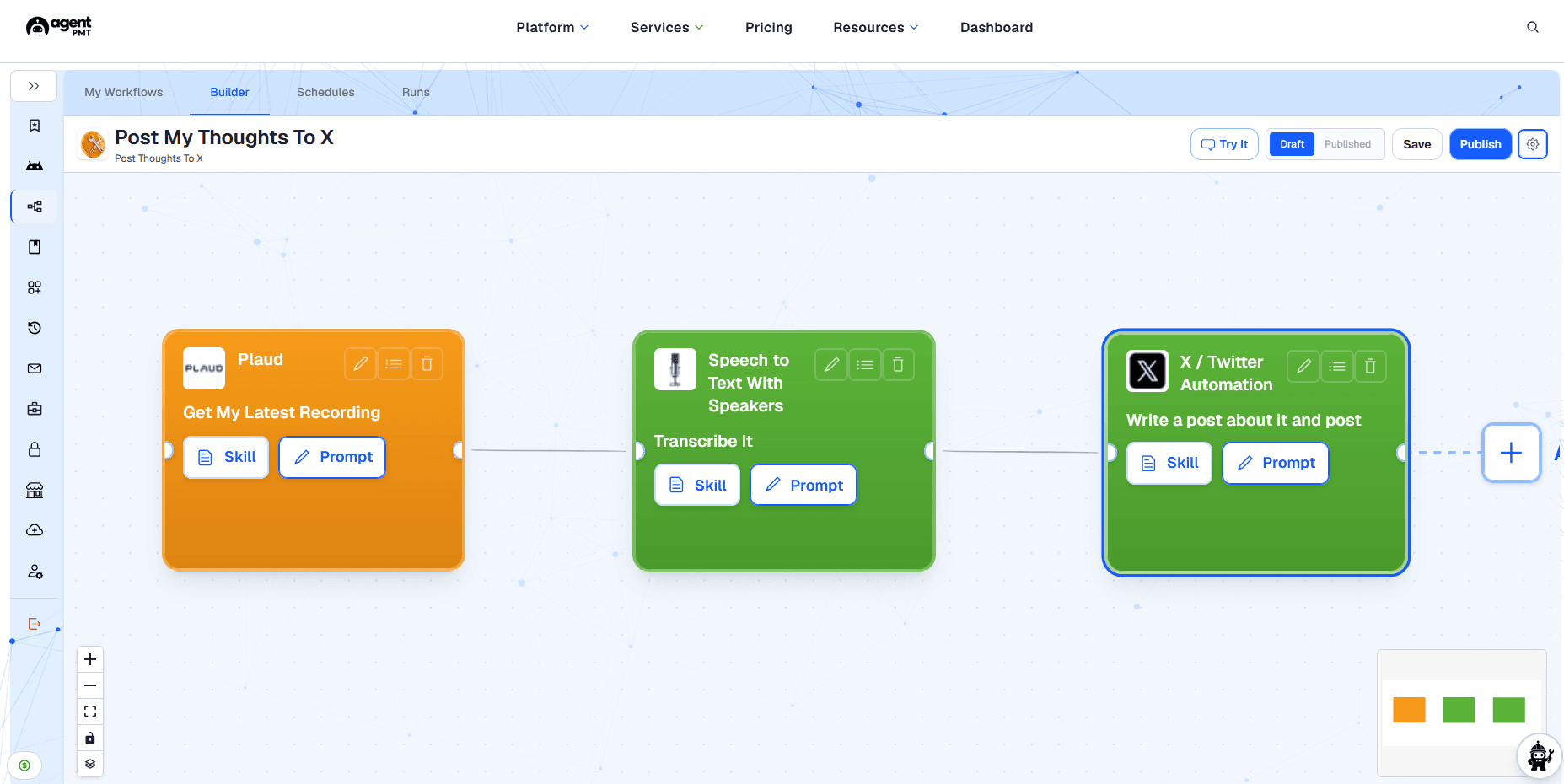Screen dimensions: 1564x784
Task: Click the AgentPMT logo
Action: click(59, 27)
